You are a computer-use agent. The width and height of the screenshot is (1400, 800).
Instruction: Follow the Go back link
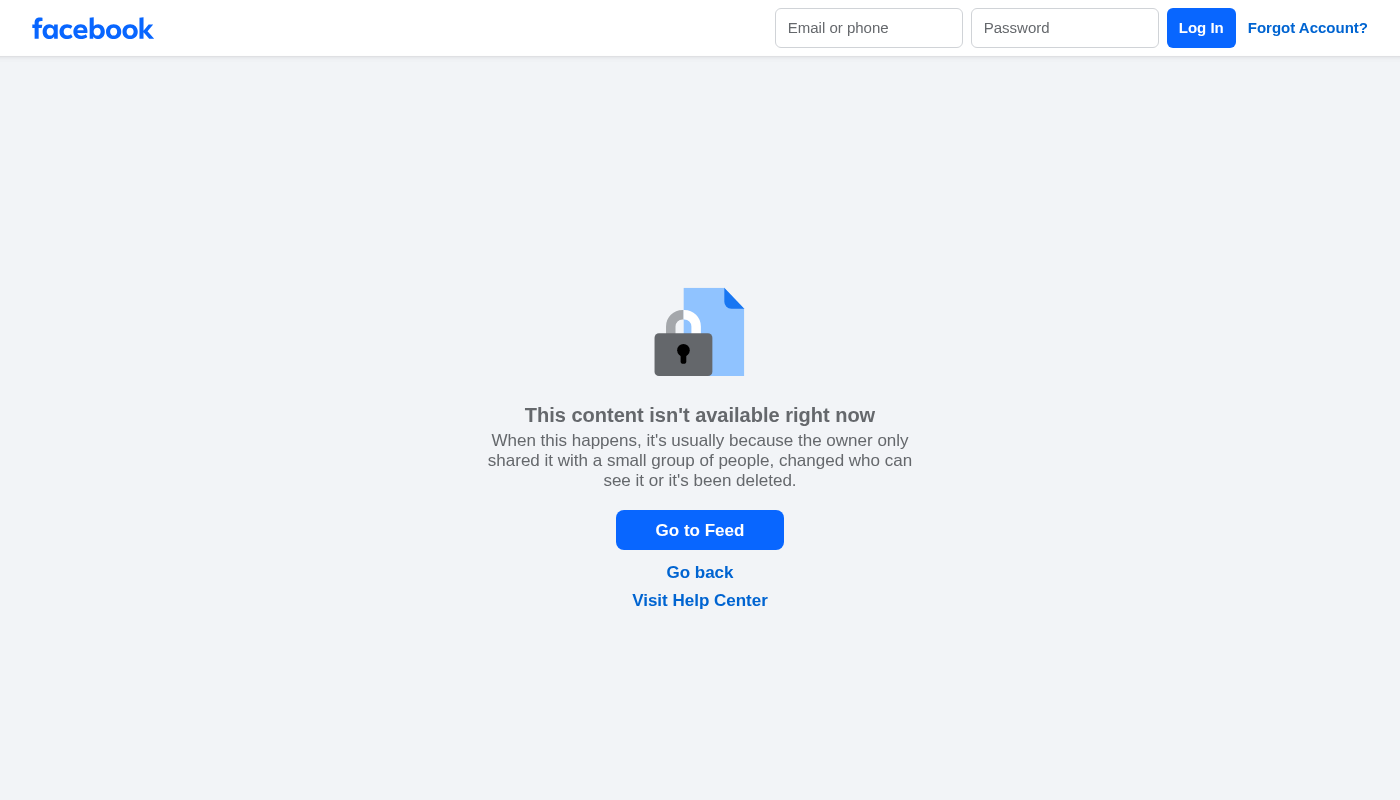tap(700, 573)
